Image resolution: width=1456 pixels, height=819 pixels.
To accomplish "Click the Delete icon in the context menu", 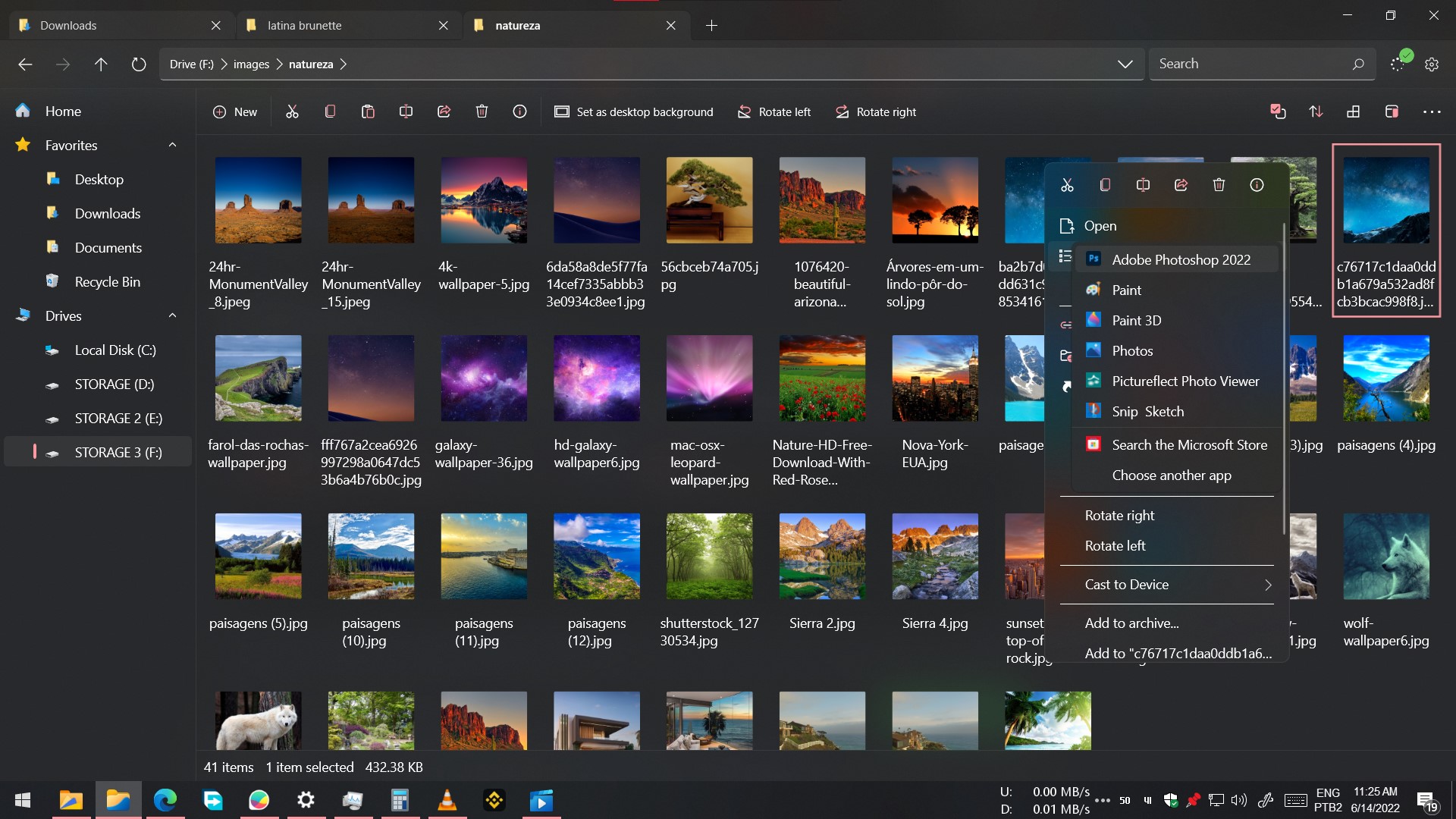I will pos(1219,185).
